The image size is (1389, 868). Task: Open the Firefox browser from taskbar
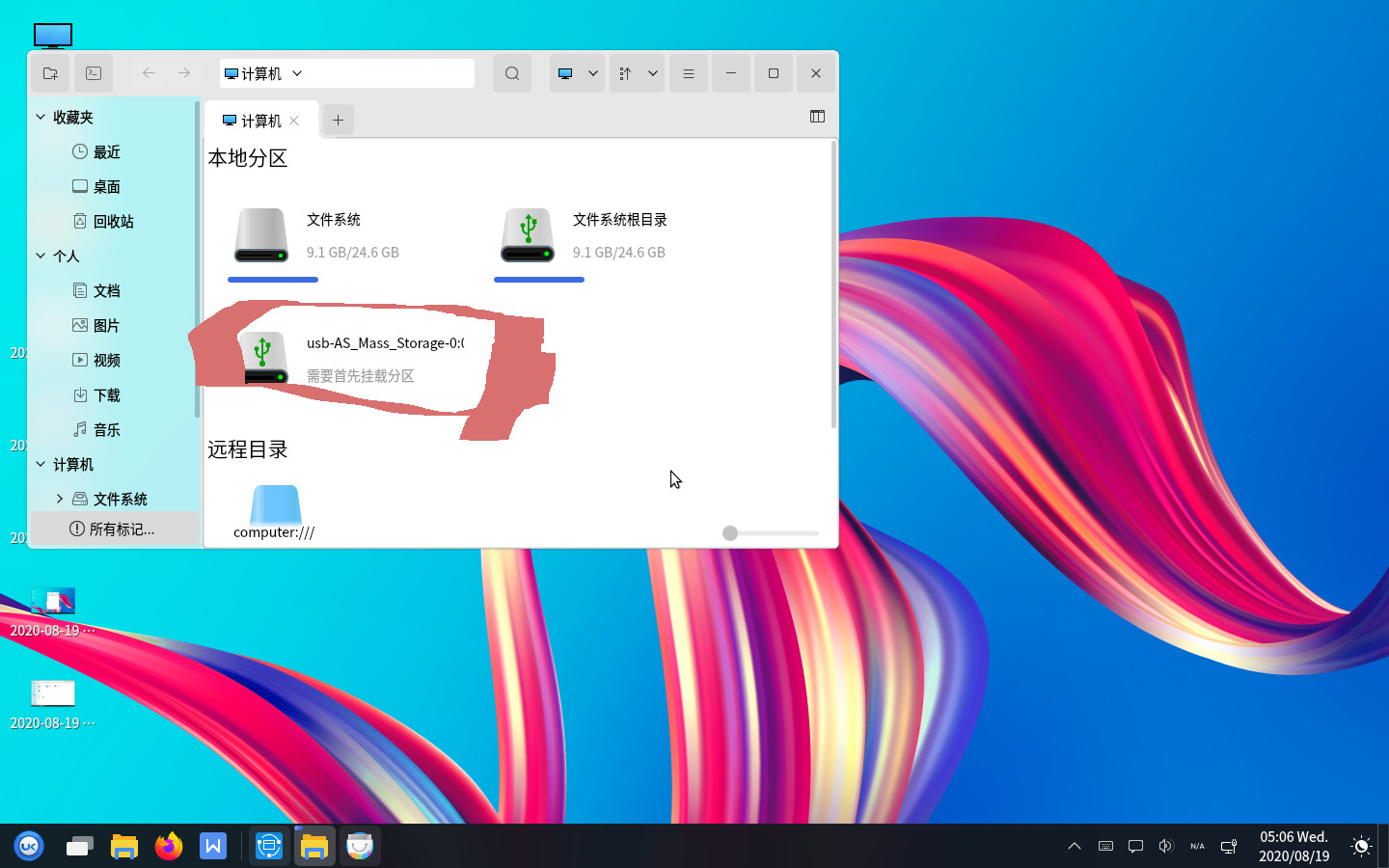(x=169, y=846)
